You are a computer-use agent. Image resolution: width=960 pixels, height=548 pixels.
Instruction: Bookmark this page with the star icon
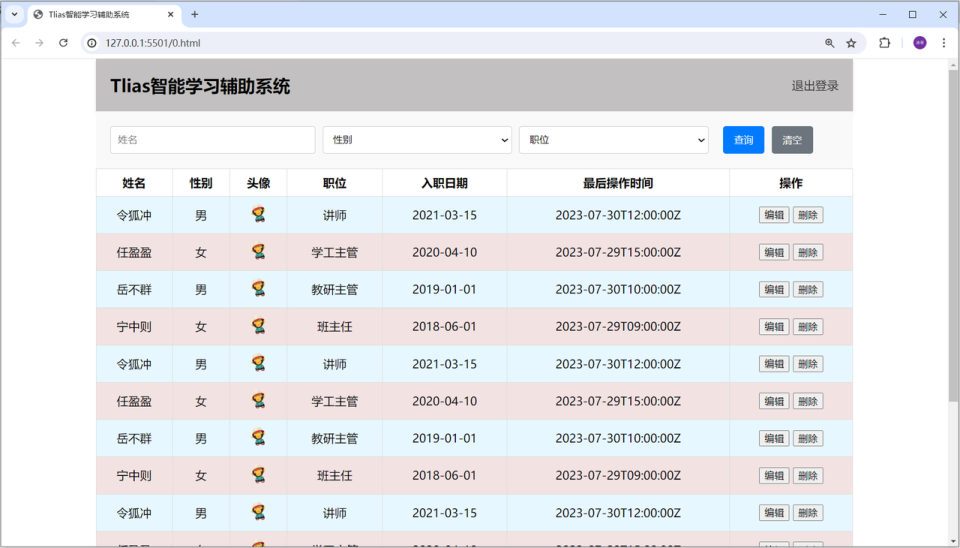[x=851, y=43]
